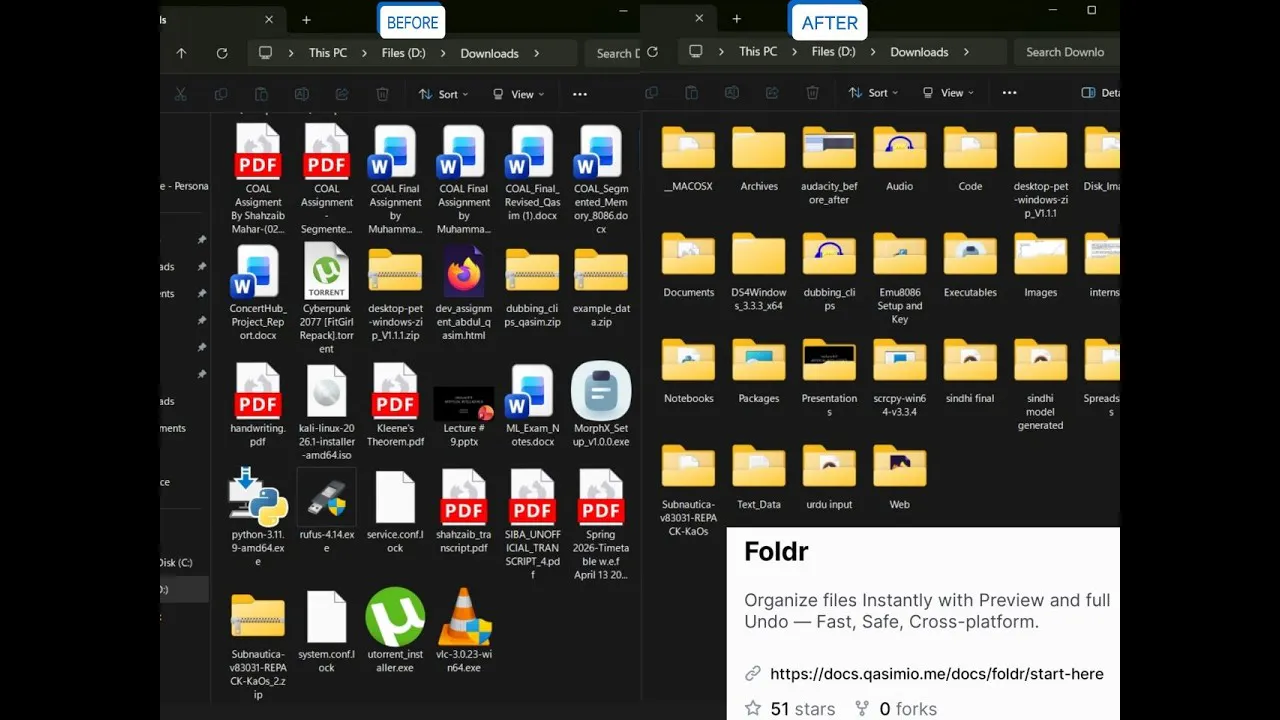1280x720 pixels.
Task: Click Downloads in the left BEFORE window breadcrumb
Action: (490, 53)
